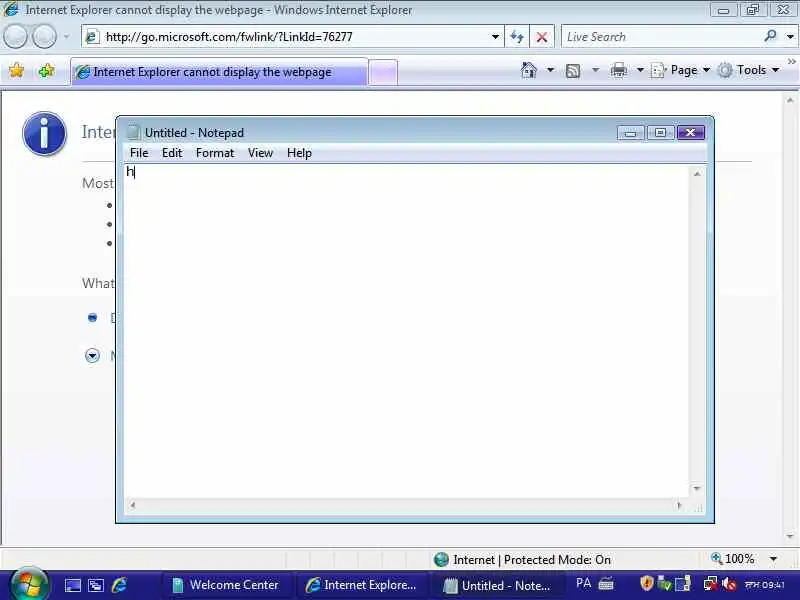This screenshot has height=600, width=800.
Task: Click the security shield tray icon
Action: (x=646, y=583)
